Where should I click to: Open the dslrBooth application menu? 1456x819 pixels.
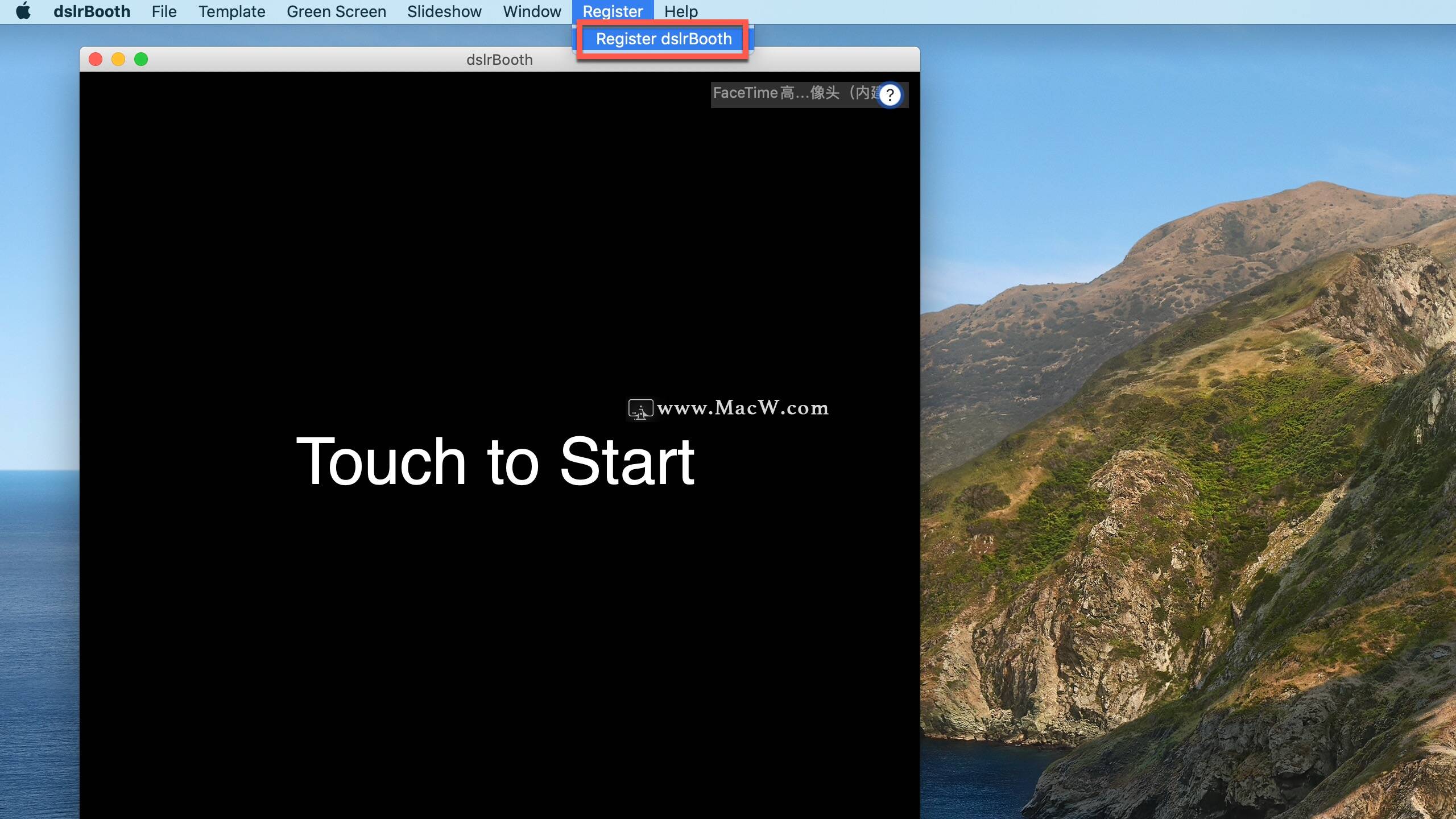coord(92,11)
